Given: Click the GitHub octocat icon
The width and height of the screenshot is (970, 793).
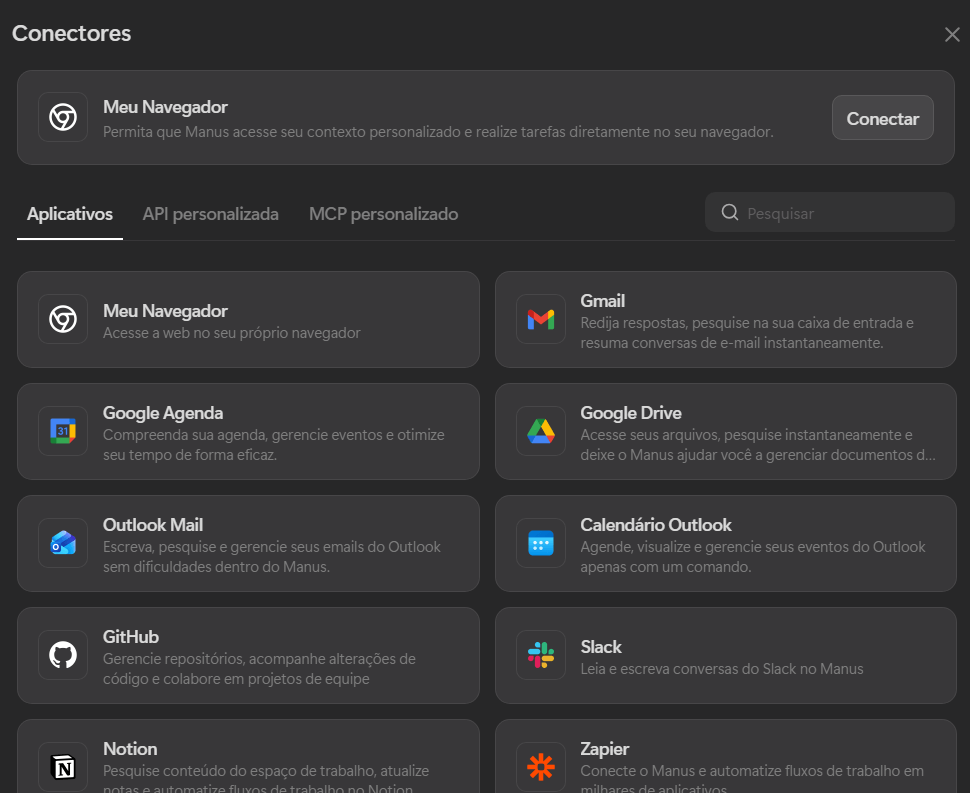Looking at the screenshot, I should tap(63, 655).
